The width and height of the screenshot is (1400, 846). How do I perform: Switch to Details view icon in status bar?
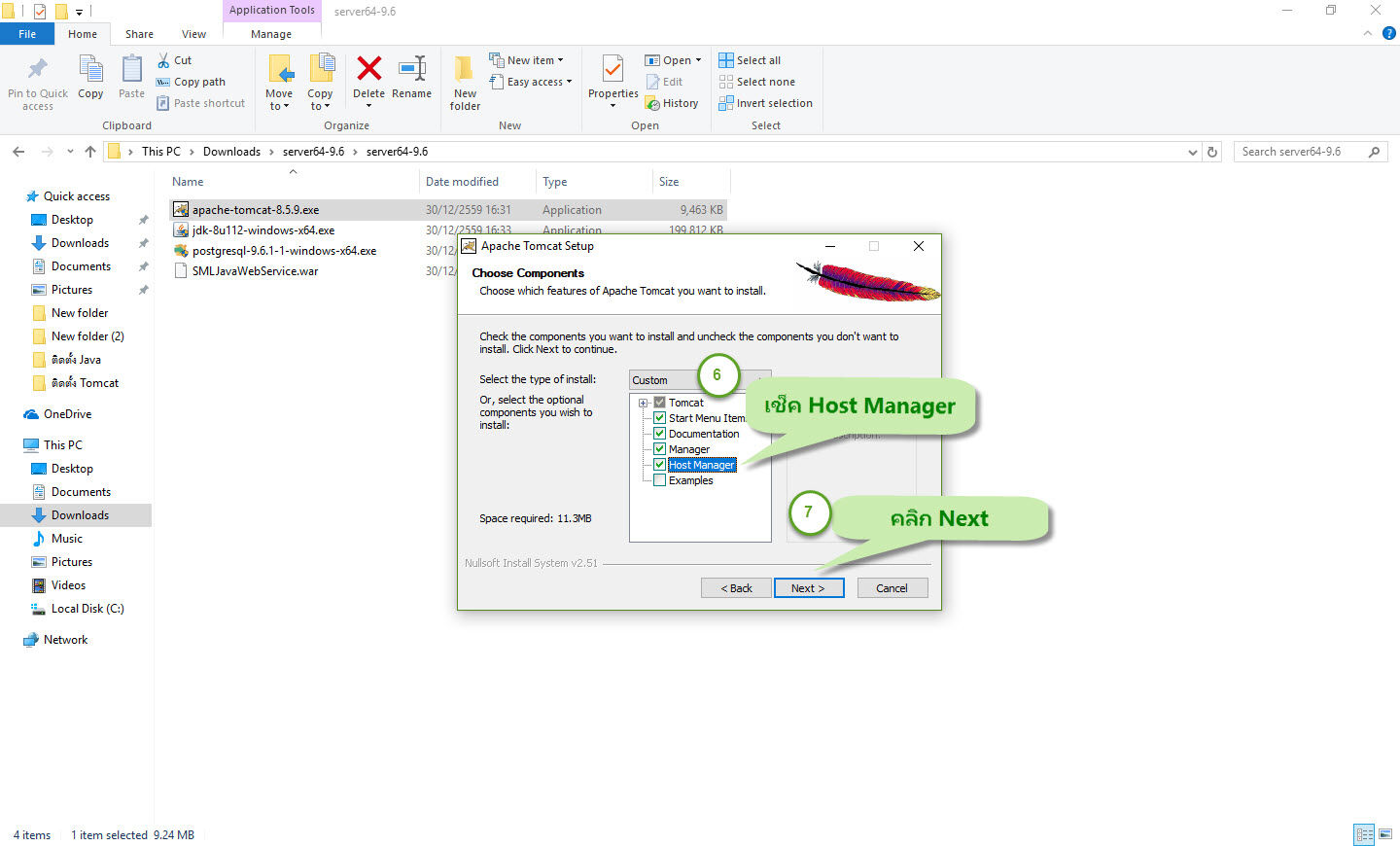[x=1364, y=834]
